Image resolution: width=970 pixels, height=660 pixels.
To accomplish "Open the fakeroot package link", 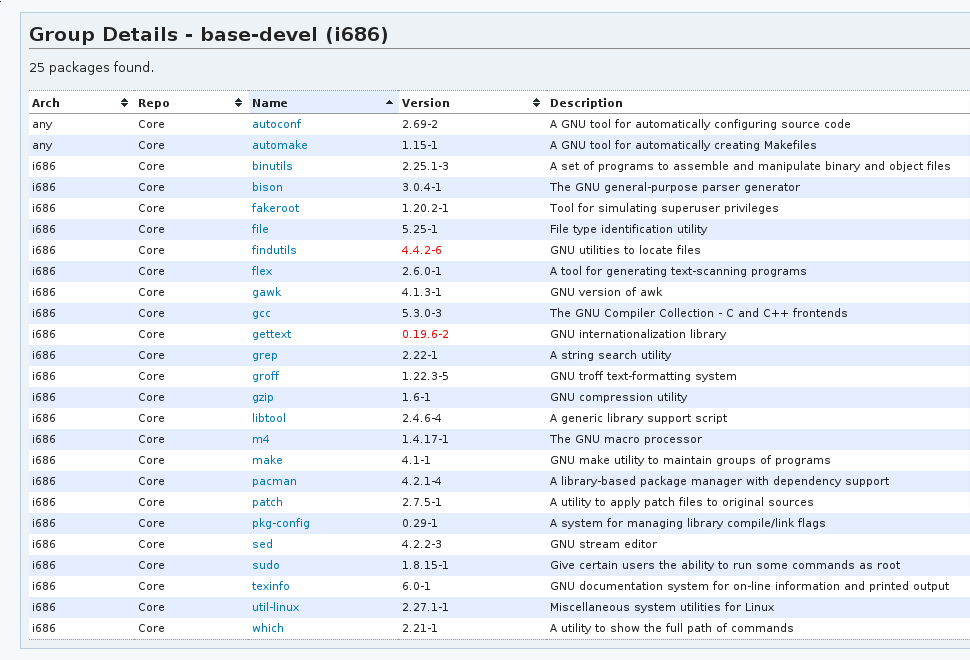I will pos(275,208).
